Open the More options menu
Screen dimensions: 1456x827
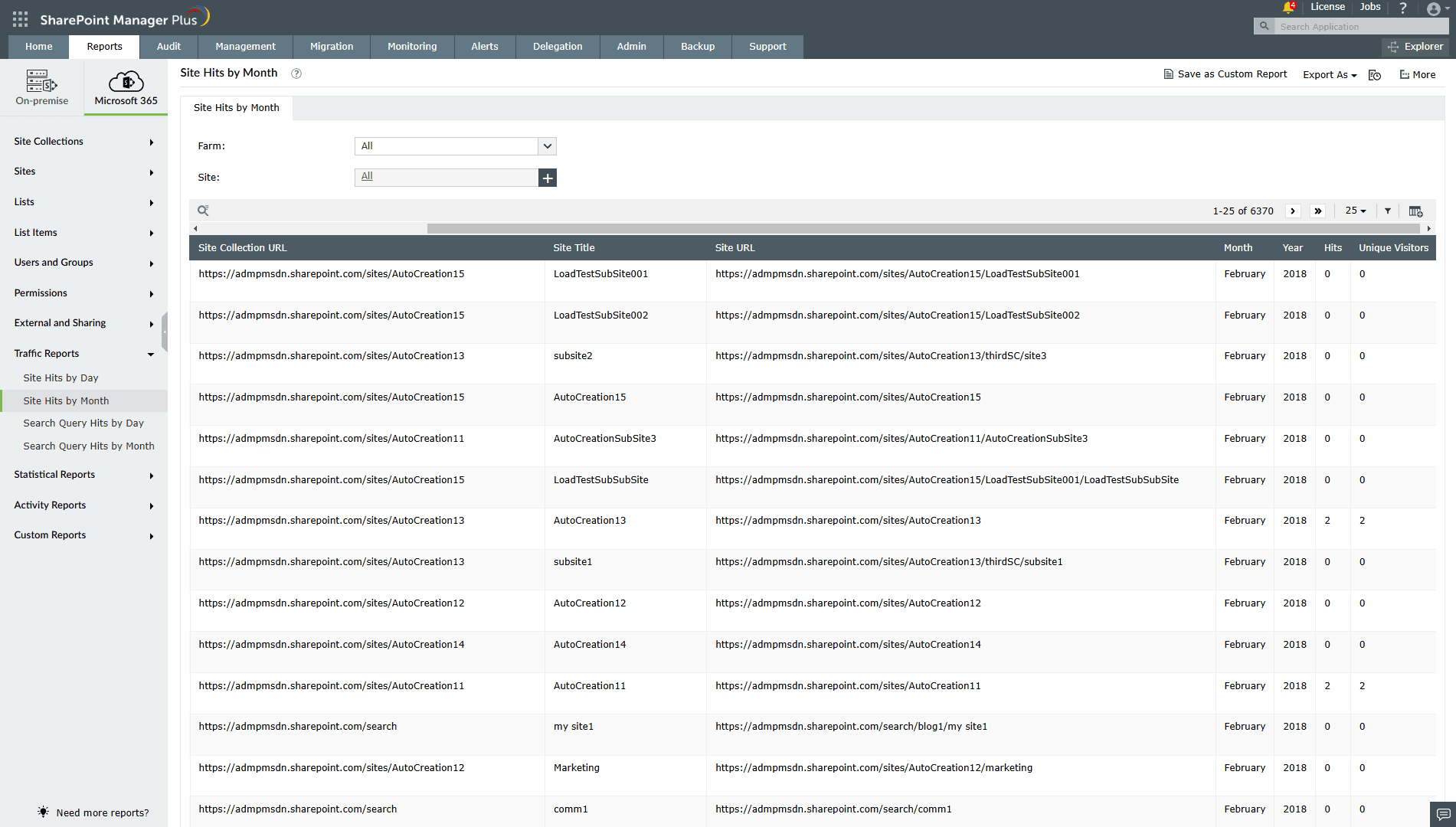coord(1418,74)
